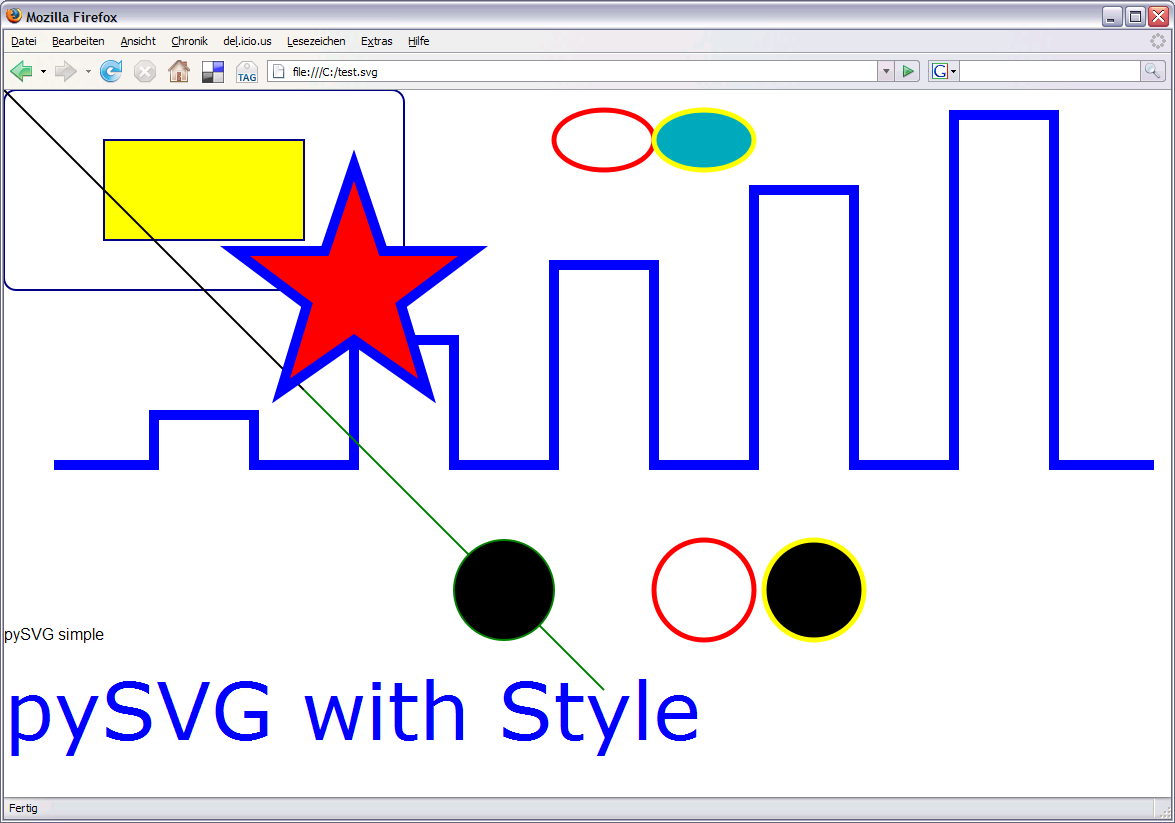The image size is (1175, 823).
Task: Click the green Go arrow button
Action: coord(907,71)
